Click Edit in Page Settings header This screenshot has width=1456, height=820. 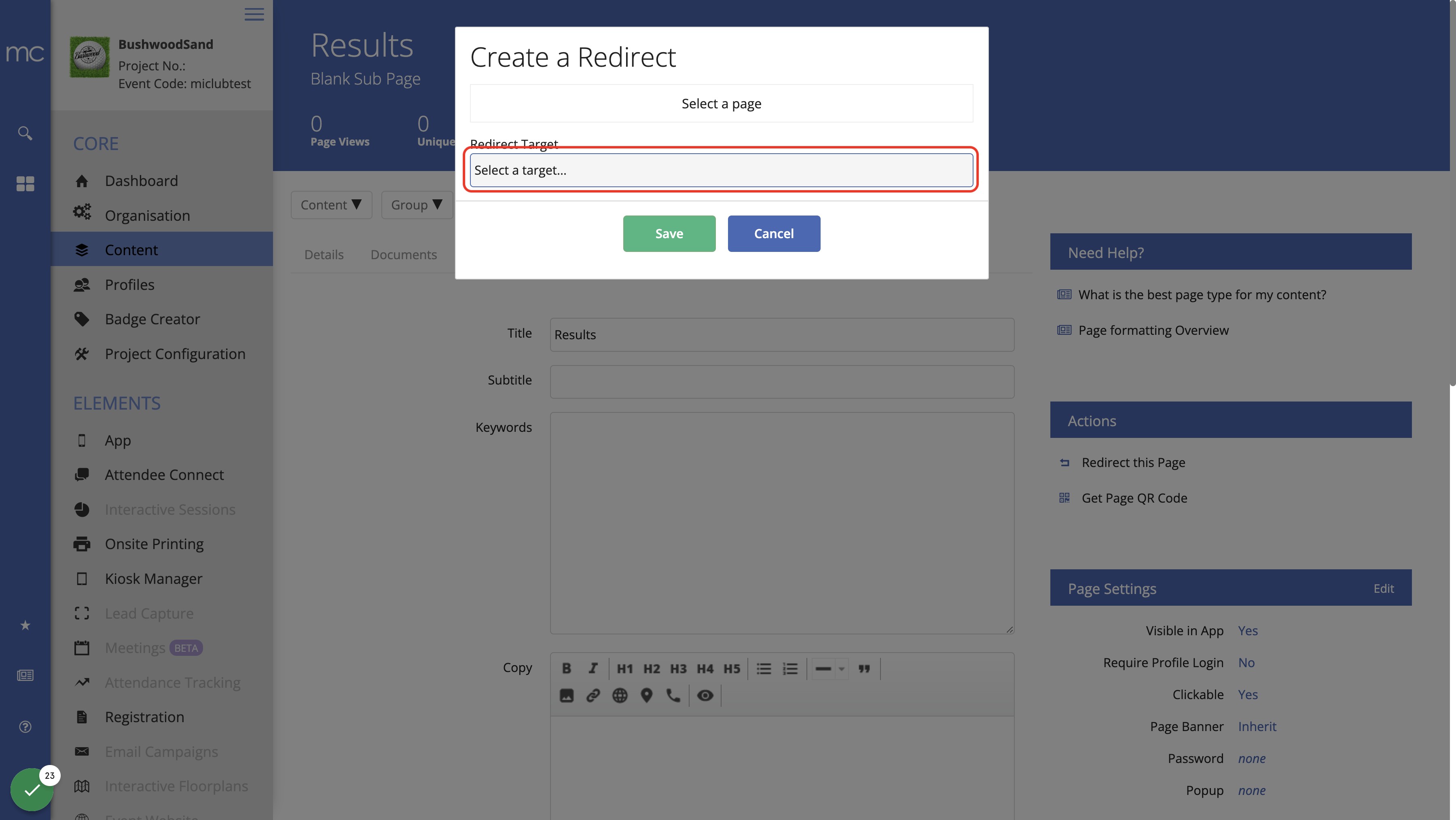click(1384, 588)
